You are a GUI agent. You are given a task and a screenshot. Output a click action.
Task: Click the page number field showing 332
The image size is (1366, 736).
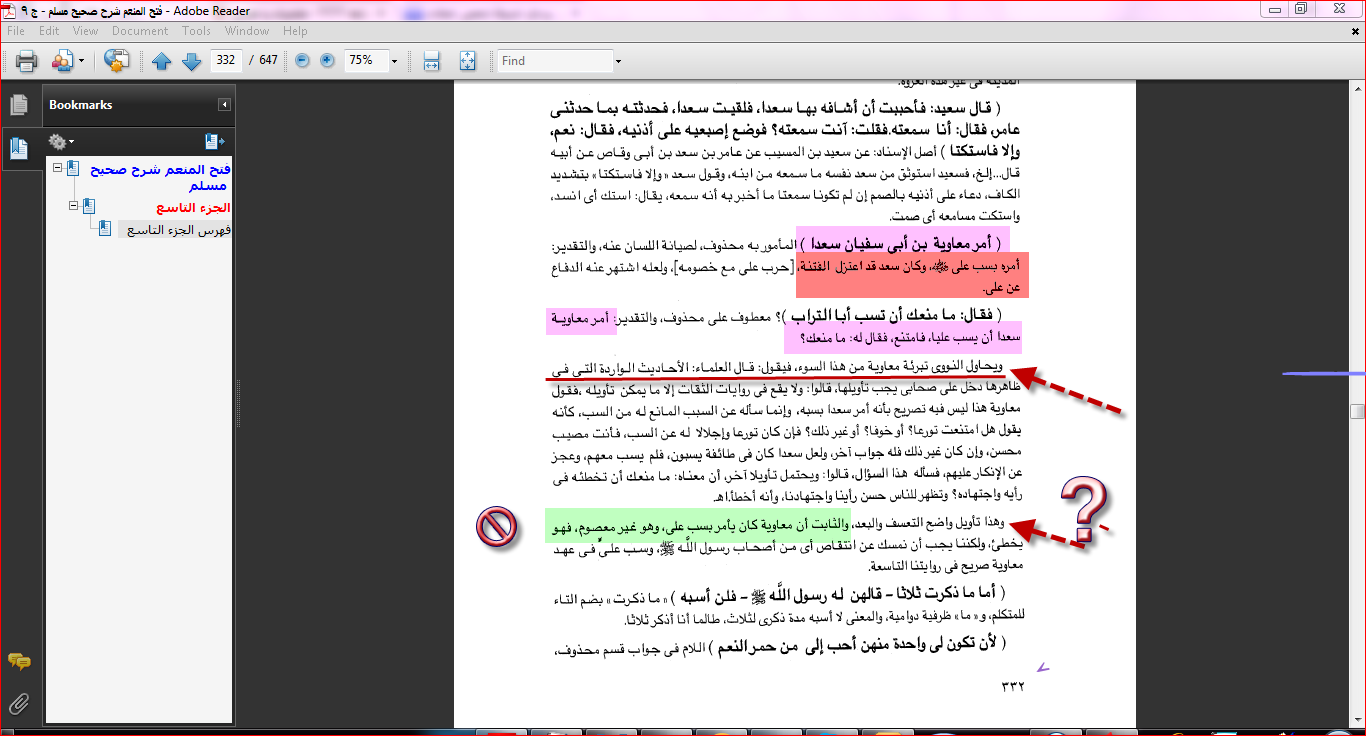point(226,61)
